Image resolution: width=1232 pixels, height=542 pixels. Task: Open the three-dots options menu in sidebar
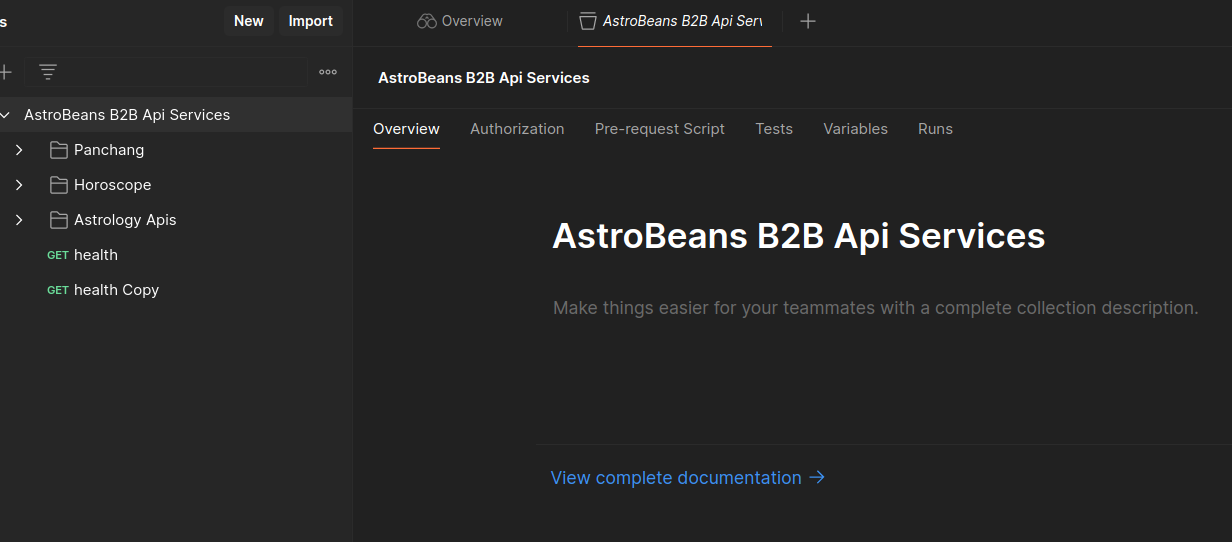[x=328, y=72]
